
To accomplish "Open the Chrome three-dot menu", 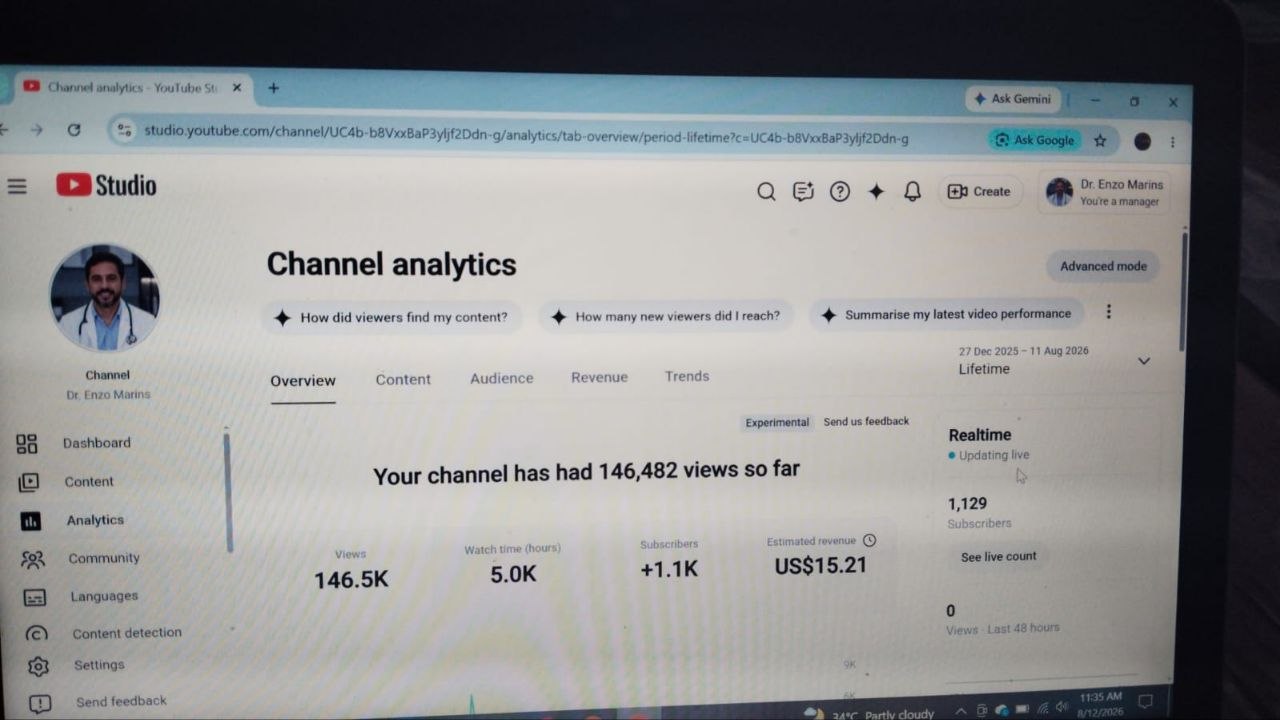I will click(1172, 142).
